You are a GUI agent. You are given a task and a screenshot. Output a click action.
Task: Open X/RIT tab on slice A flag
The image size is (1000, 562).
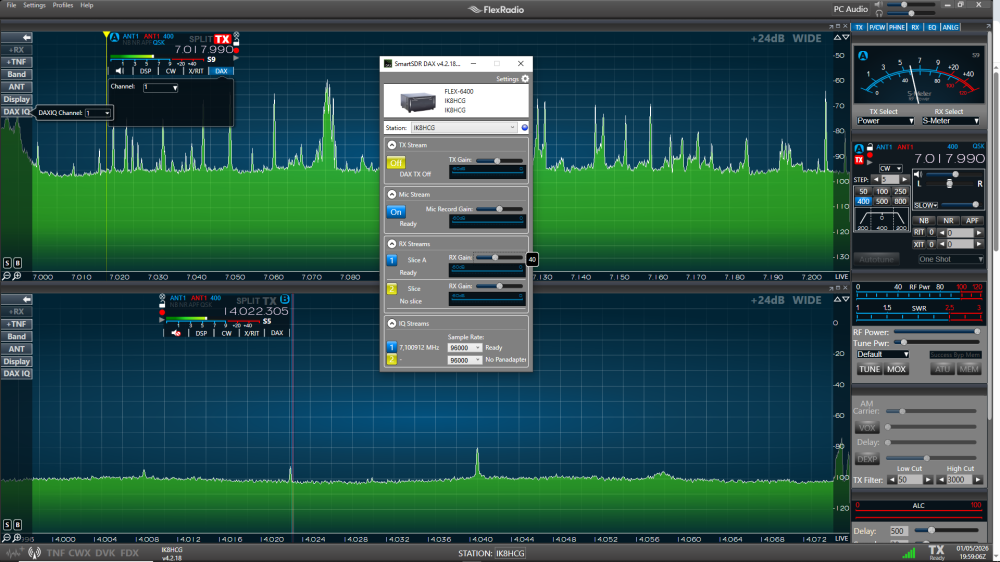196,71
